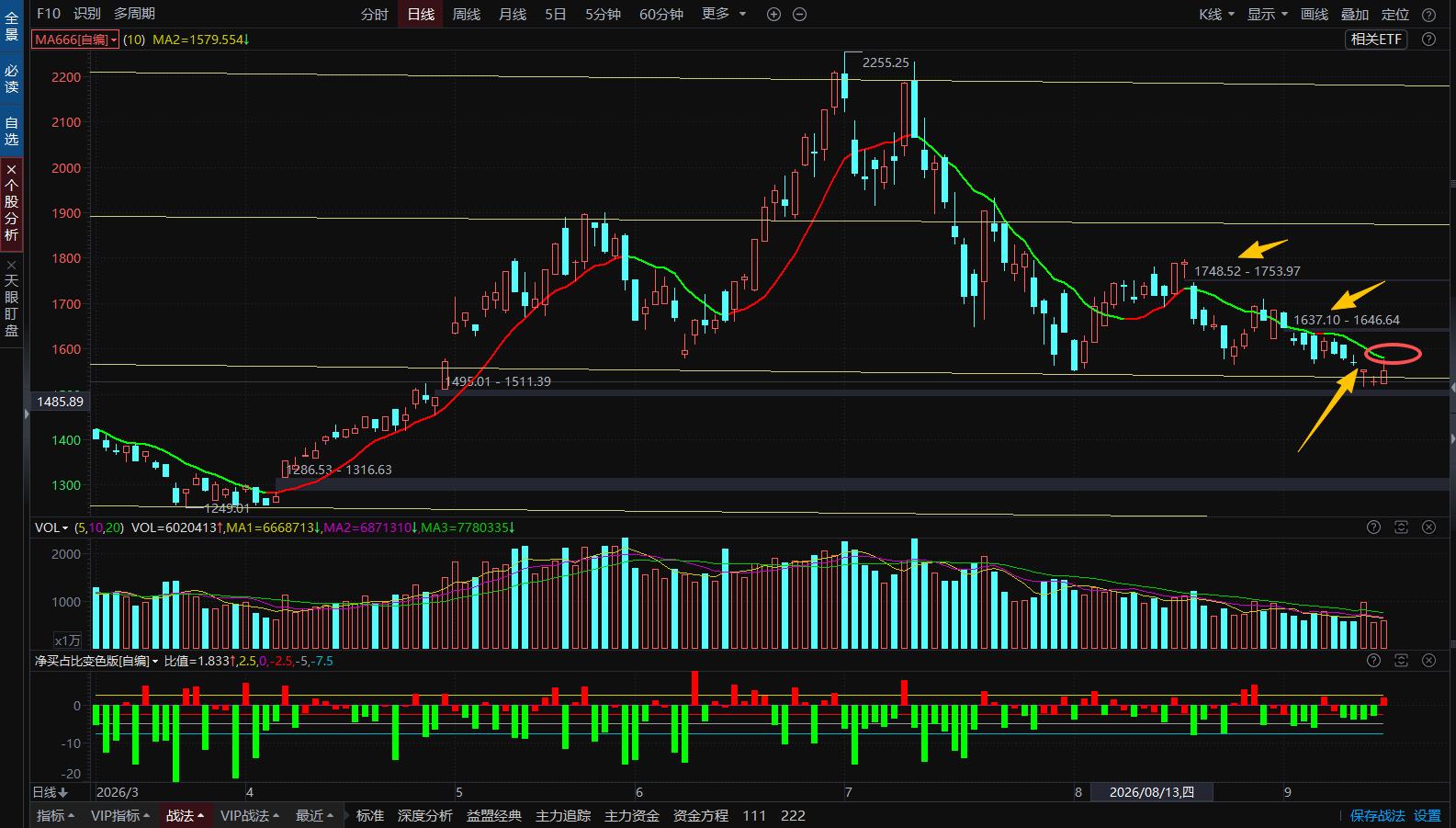Switch to 周线 weekly chart

467,14
